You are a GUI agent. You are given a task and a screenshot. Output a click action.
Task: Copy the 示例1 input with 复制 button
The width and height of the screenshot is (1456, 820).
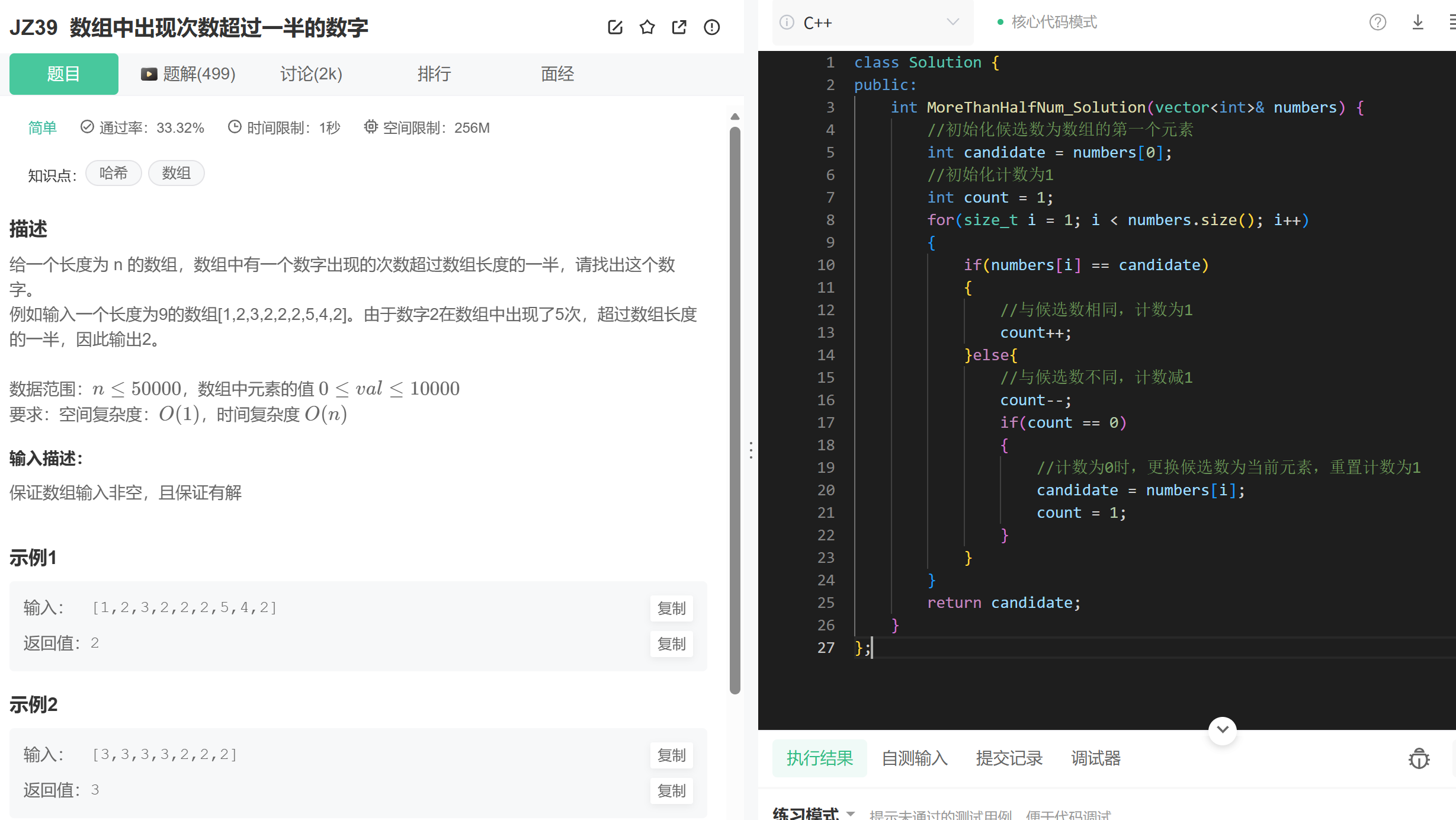pos(671,608)
